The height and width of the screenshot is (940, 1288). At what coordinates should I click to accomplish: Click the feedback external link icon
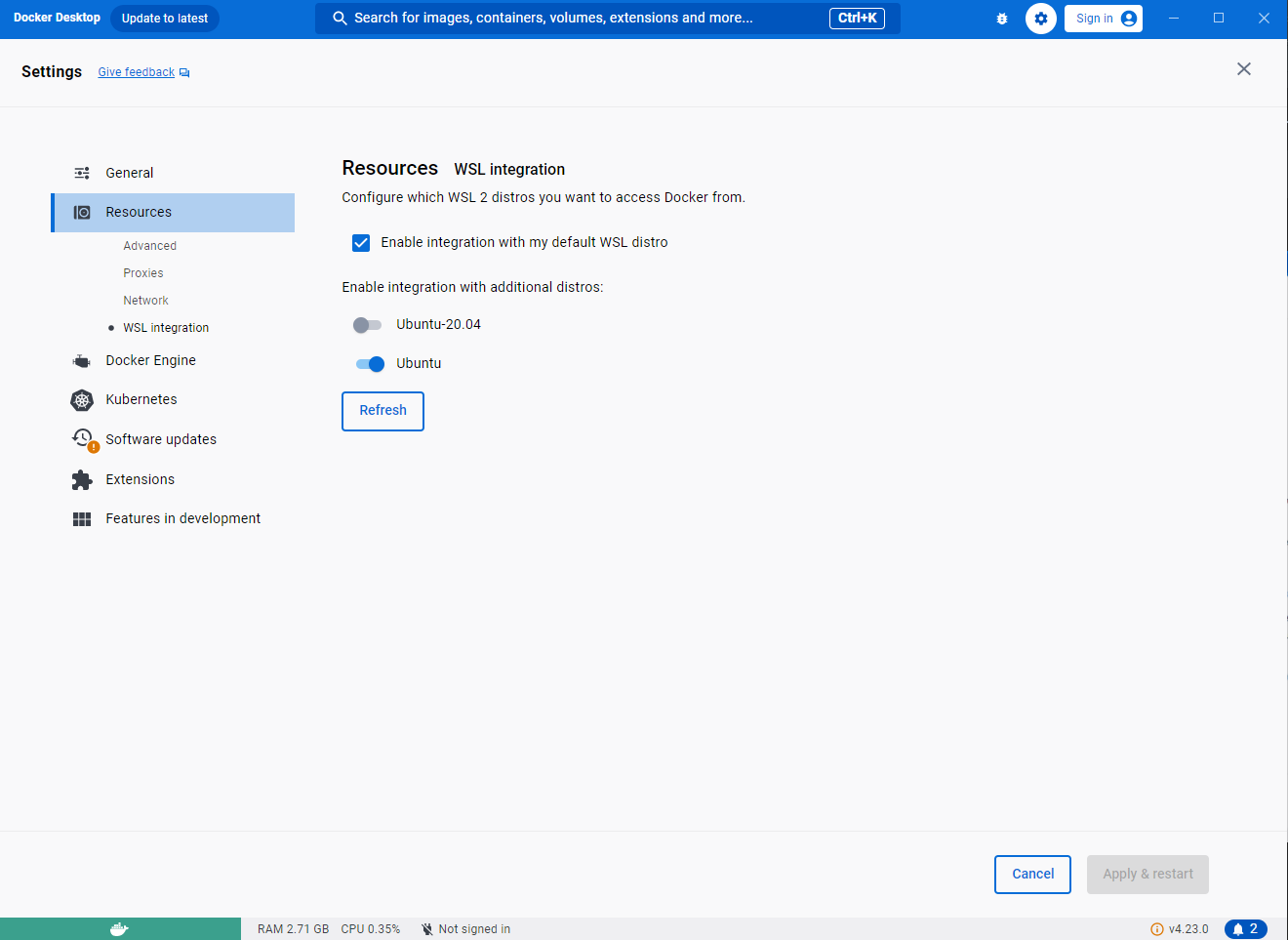coord(184,73)
